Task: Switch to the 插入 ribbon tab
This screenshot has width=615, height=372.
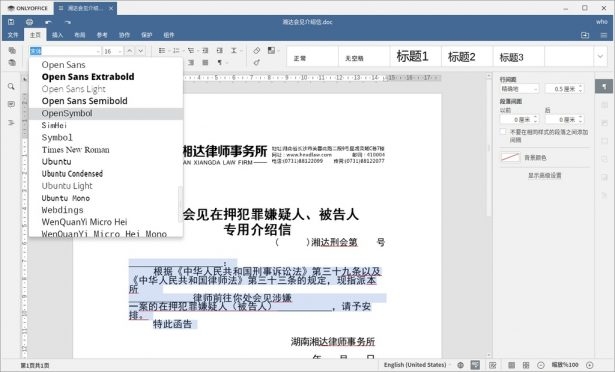Action: click(x=58, y=35)
